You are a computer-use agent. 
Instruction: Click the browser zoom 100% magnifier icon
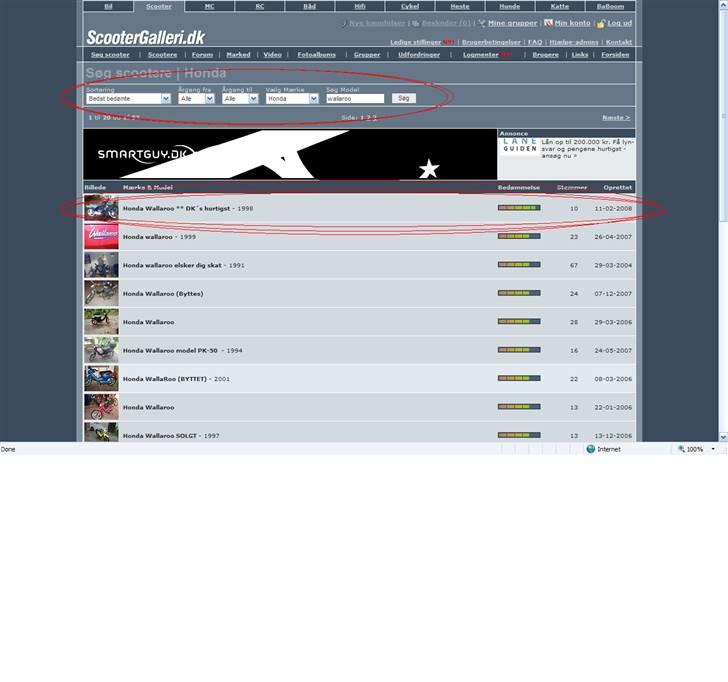[682, 450]
